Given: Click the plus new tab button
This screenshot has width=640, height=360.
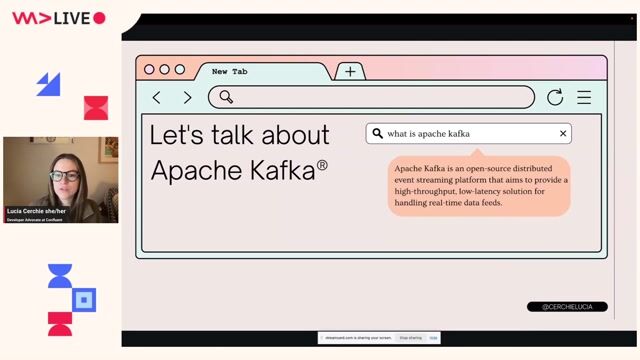Looking at the screenshot, I should click(x=350, y=71).
